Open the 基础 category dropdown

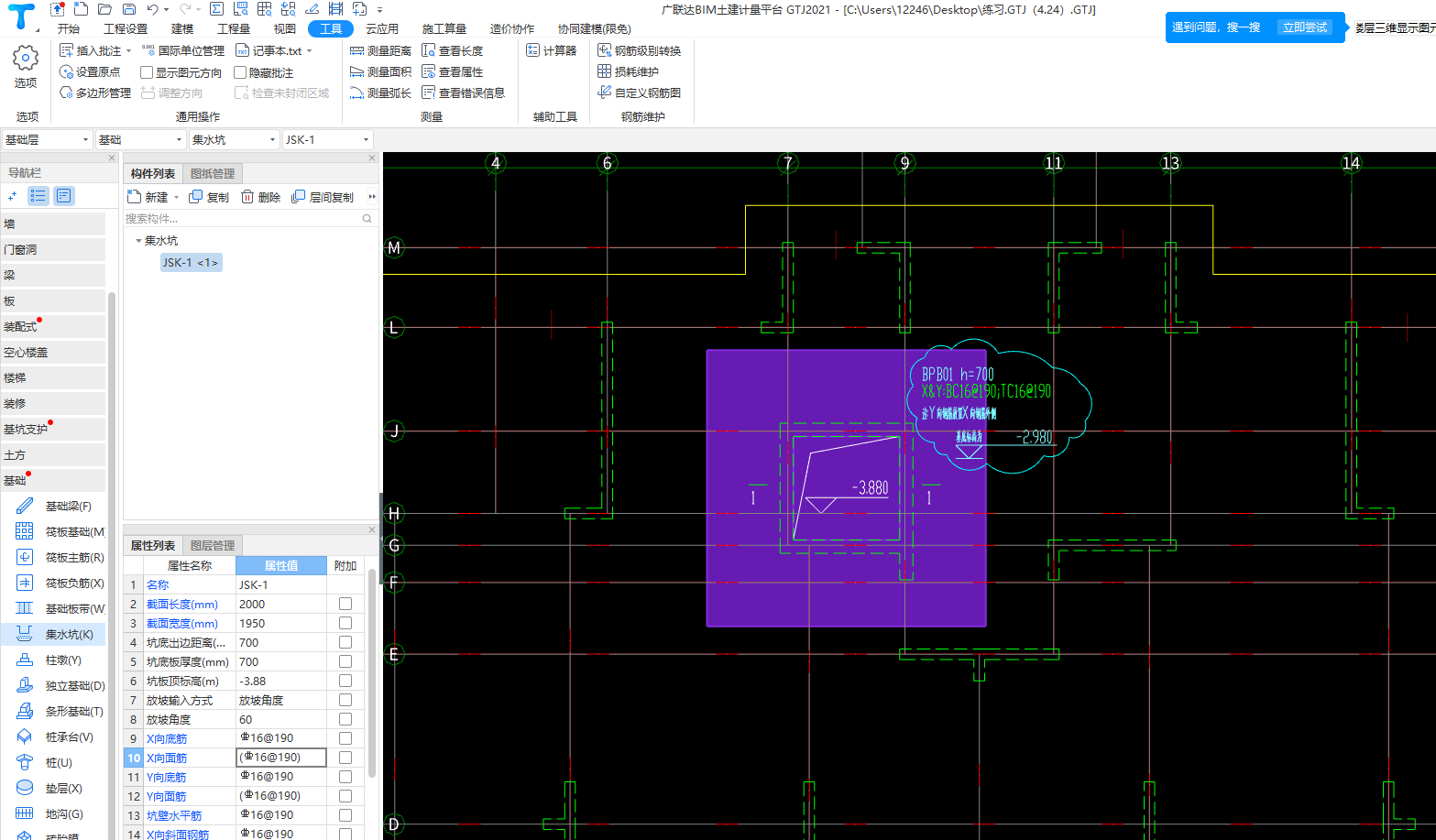(x=141, y=139)
